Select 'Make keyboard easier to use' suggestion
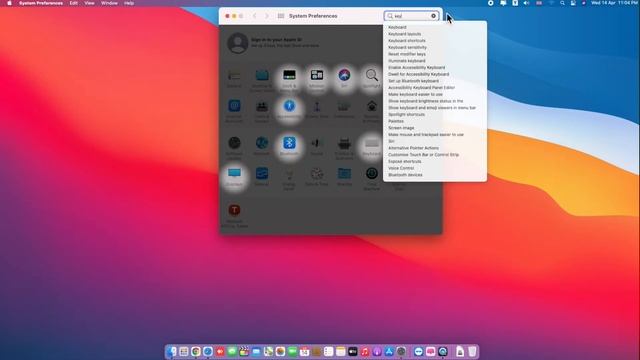The image size is (640, 360). [415, 94]
